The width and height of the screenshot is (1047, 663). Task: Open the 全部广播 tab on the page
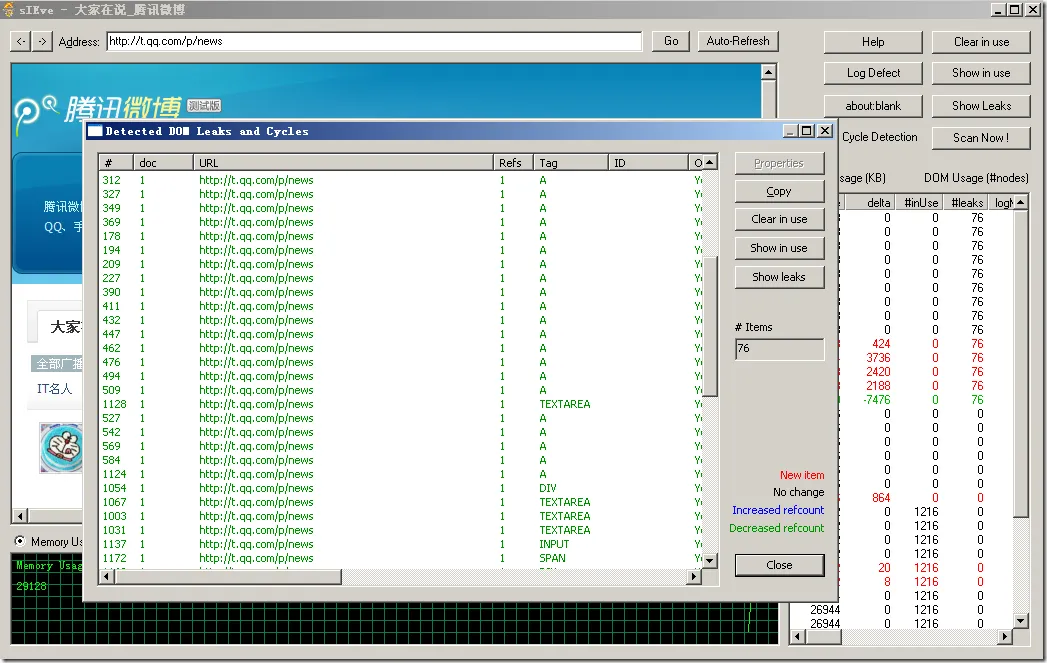click(60, 363)
